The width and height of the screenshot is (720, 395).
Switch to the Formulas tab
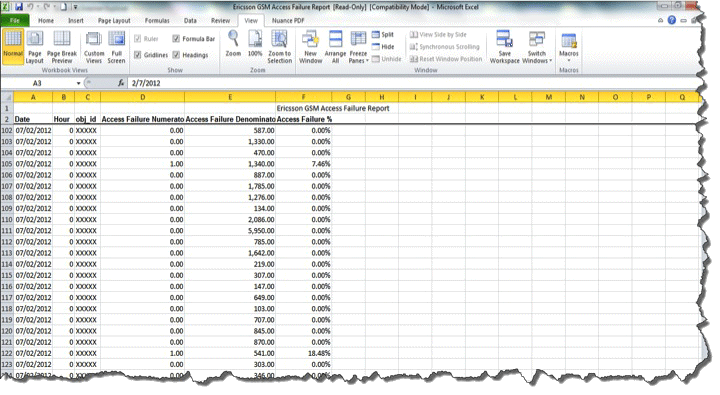157,20
